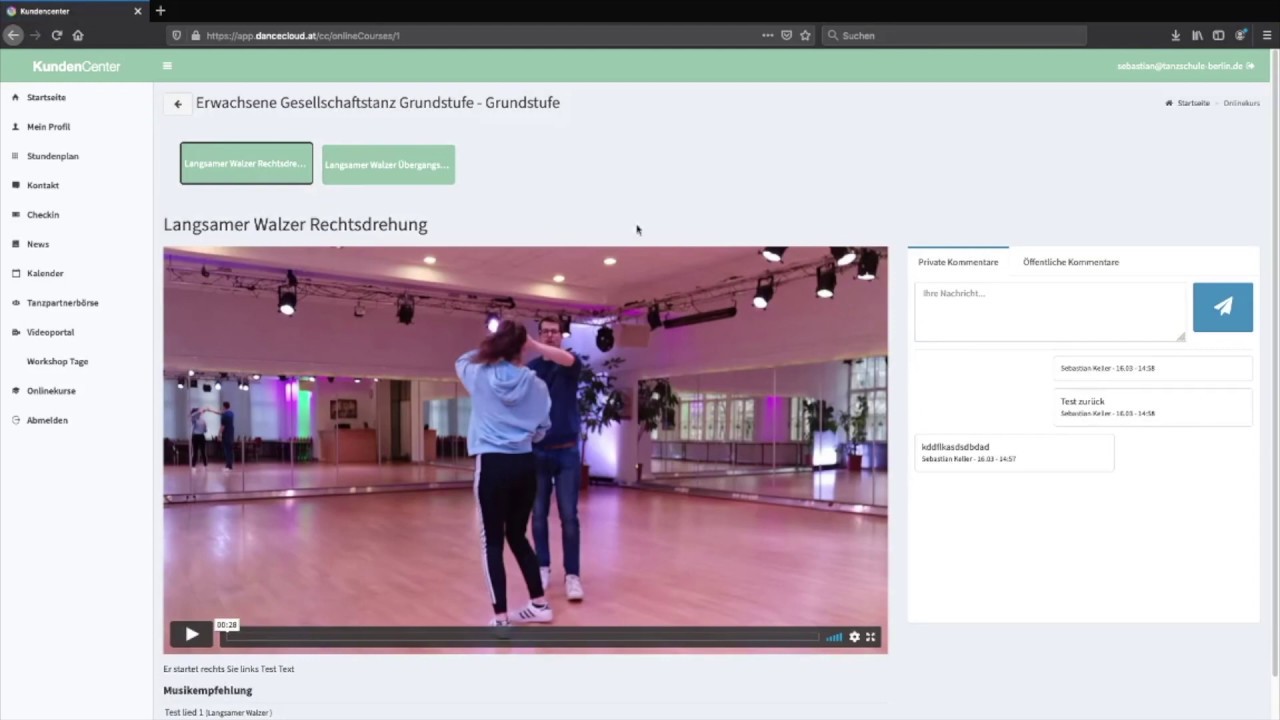Open the browser home page icon
This screenshot has width=1280, height=720.
pos(78,35)
